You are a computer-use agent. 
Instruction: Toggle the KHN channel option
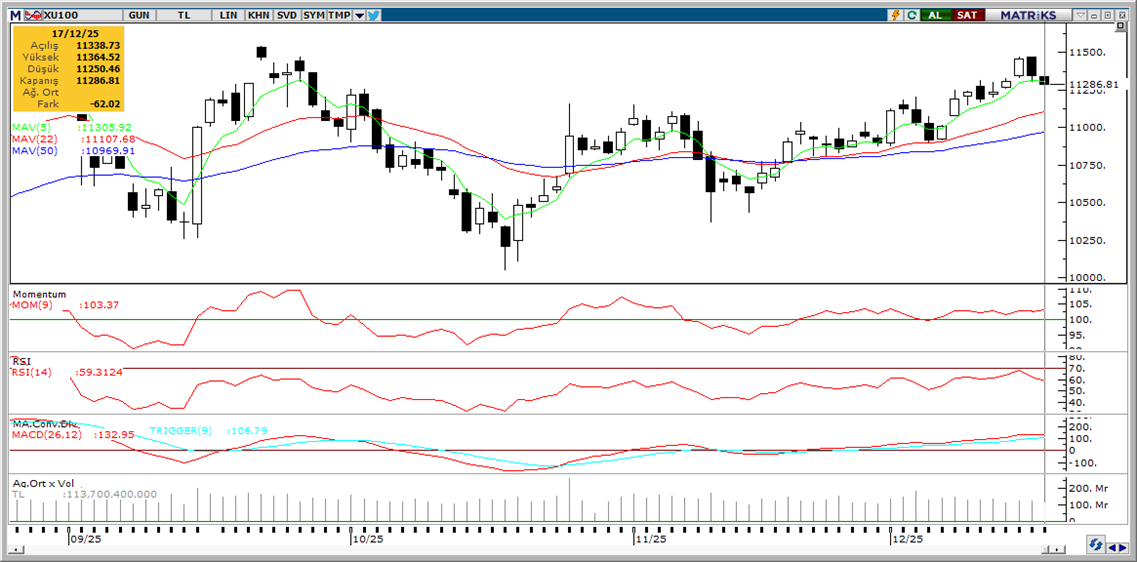258,15
